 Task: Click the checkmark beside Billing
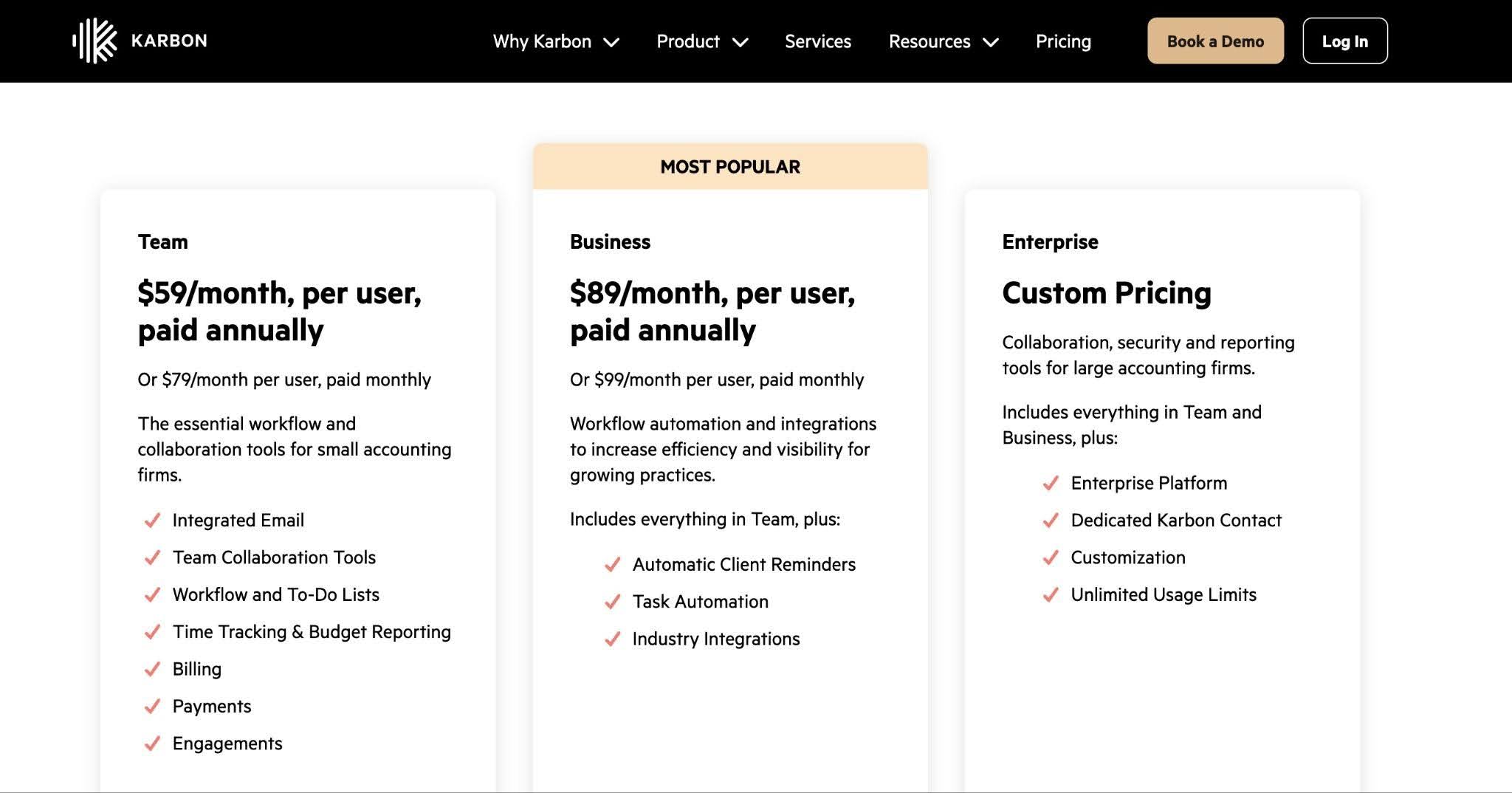(152, 669)
